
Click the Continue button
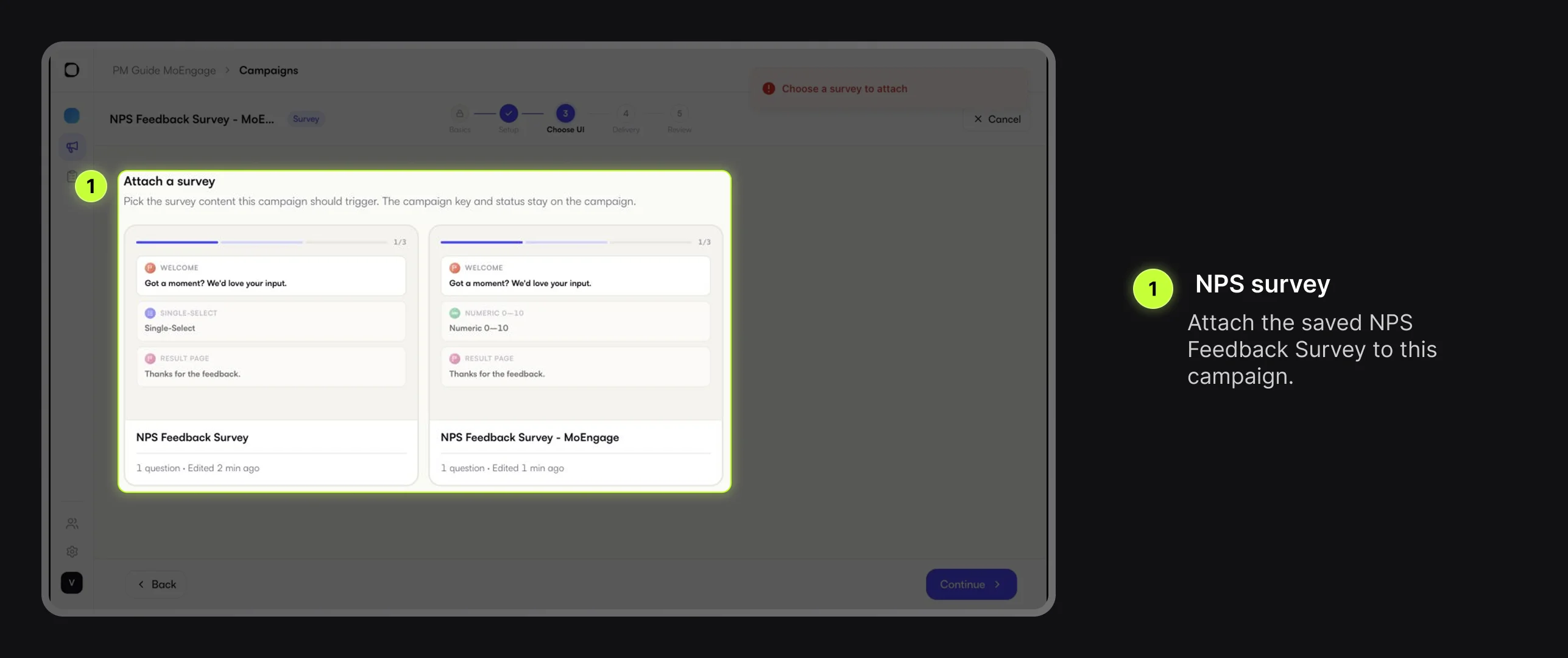pyautogui.click(x=971, y=584)
